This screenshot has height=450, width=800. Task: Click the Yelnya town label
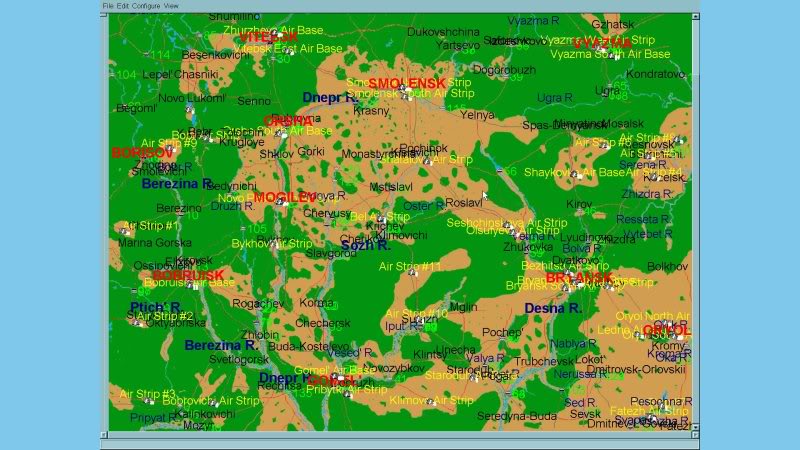click(477, 115)
